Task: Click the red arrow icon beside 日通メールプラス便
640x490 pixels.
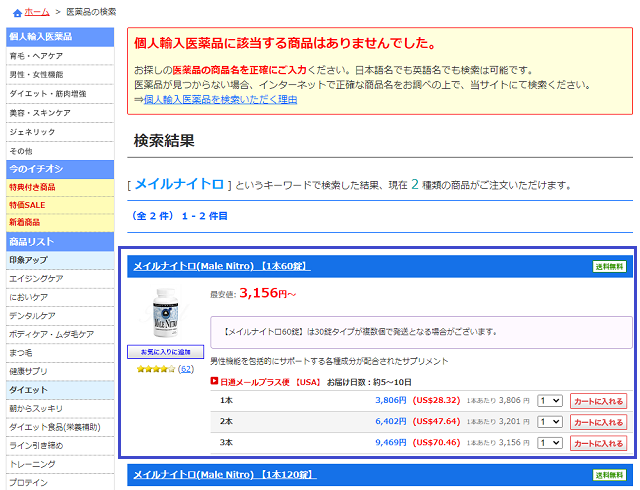Action: [x=214, y=381]
